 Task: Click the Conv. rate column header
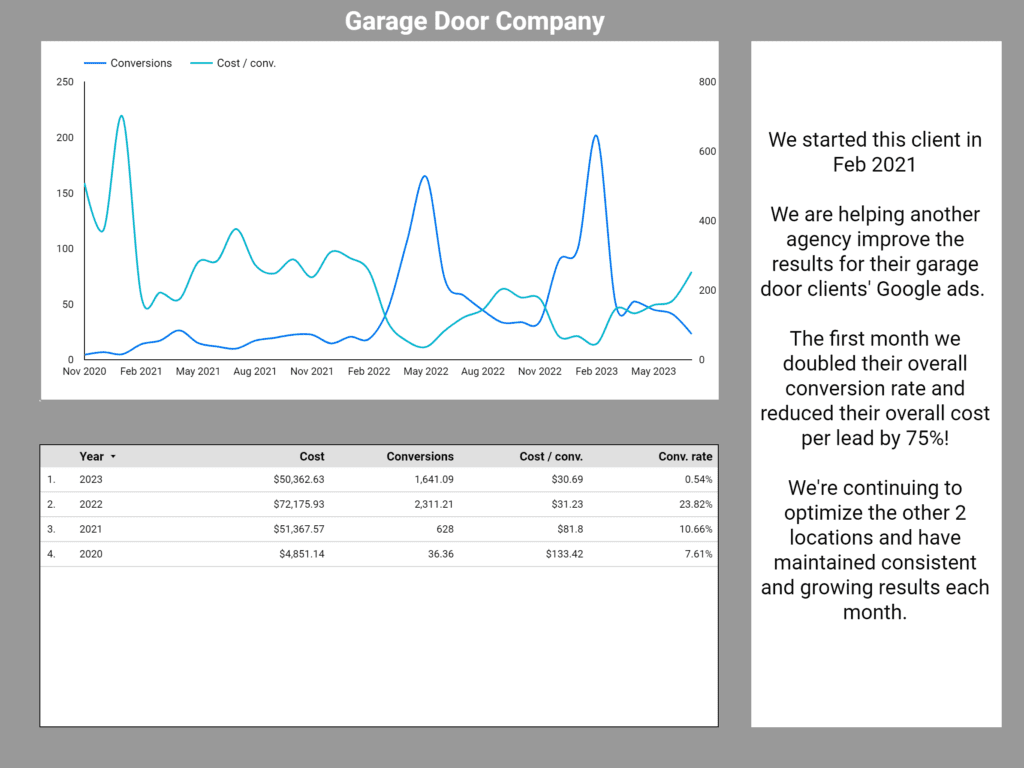click(x=685, y=456)
